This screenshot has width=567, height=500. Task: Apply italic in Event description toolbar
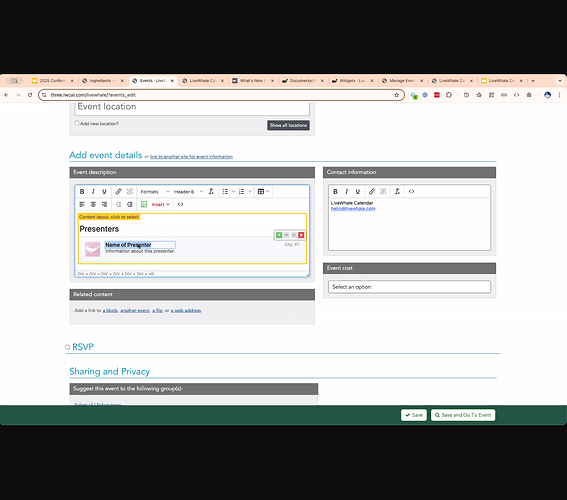click(93, 192)
